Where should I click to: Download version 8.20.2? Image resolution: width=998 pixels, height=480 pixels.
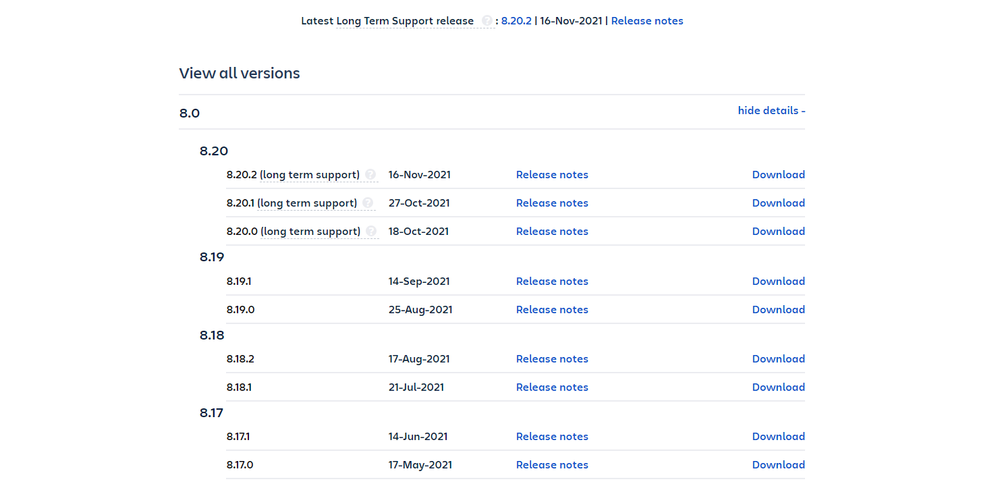point(778,174)
